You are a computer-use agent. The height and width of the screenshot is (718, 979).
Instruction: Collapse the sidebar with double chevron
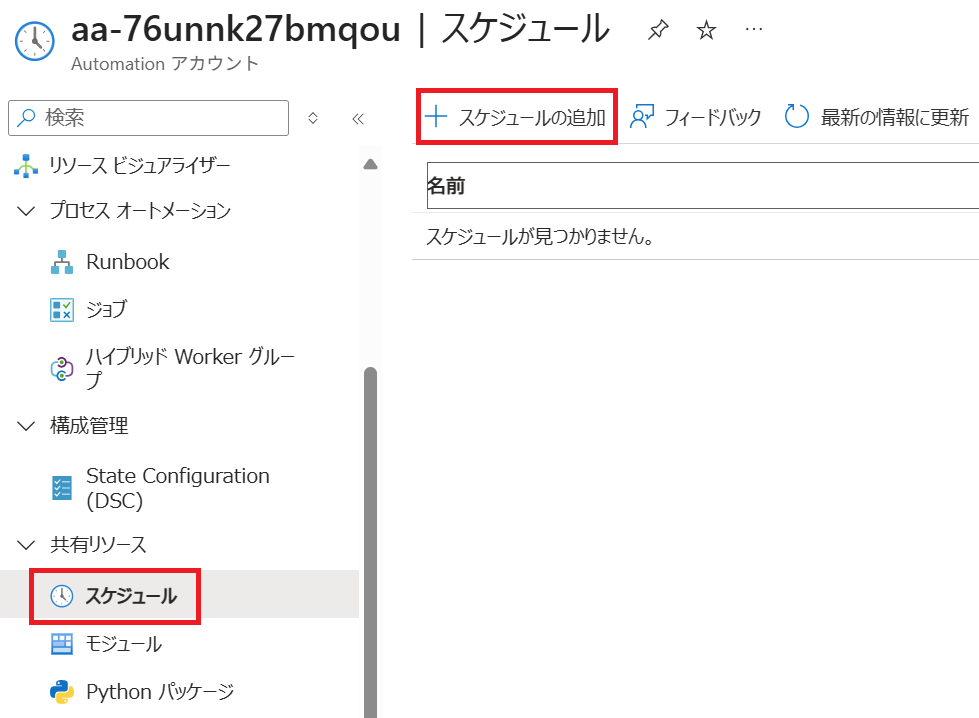[358, 119]
